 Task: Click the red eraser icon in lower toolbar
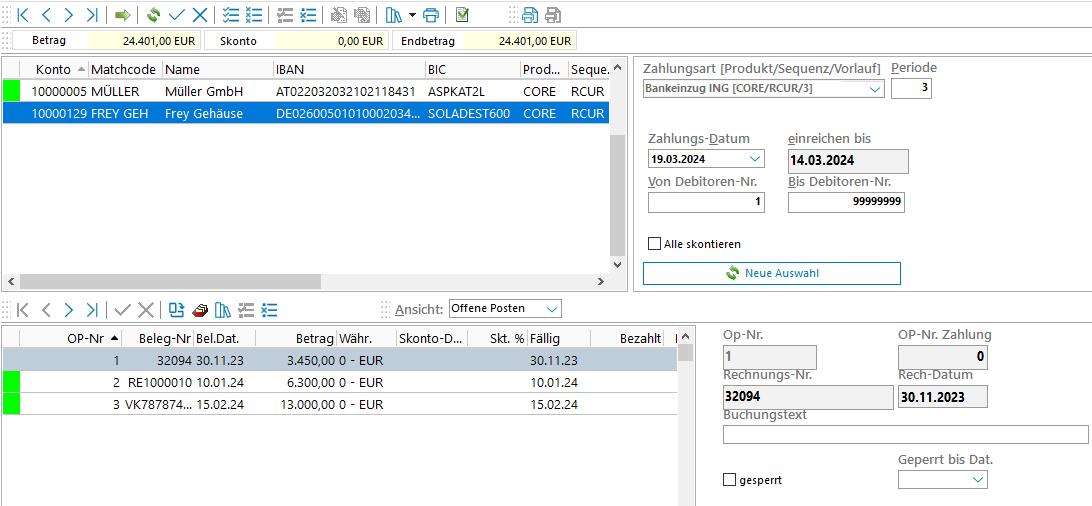pyautogui.click(x=201, y=310)
